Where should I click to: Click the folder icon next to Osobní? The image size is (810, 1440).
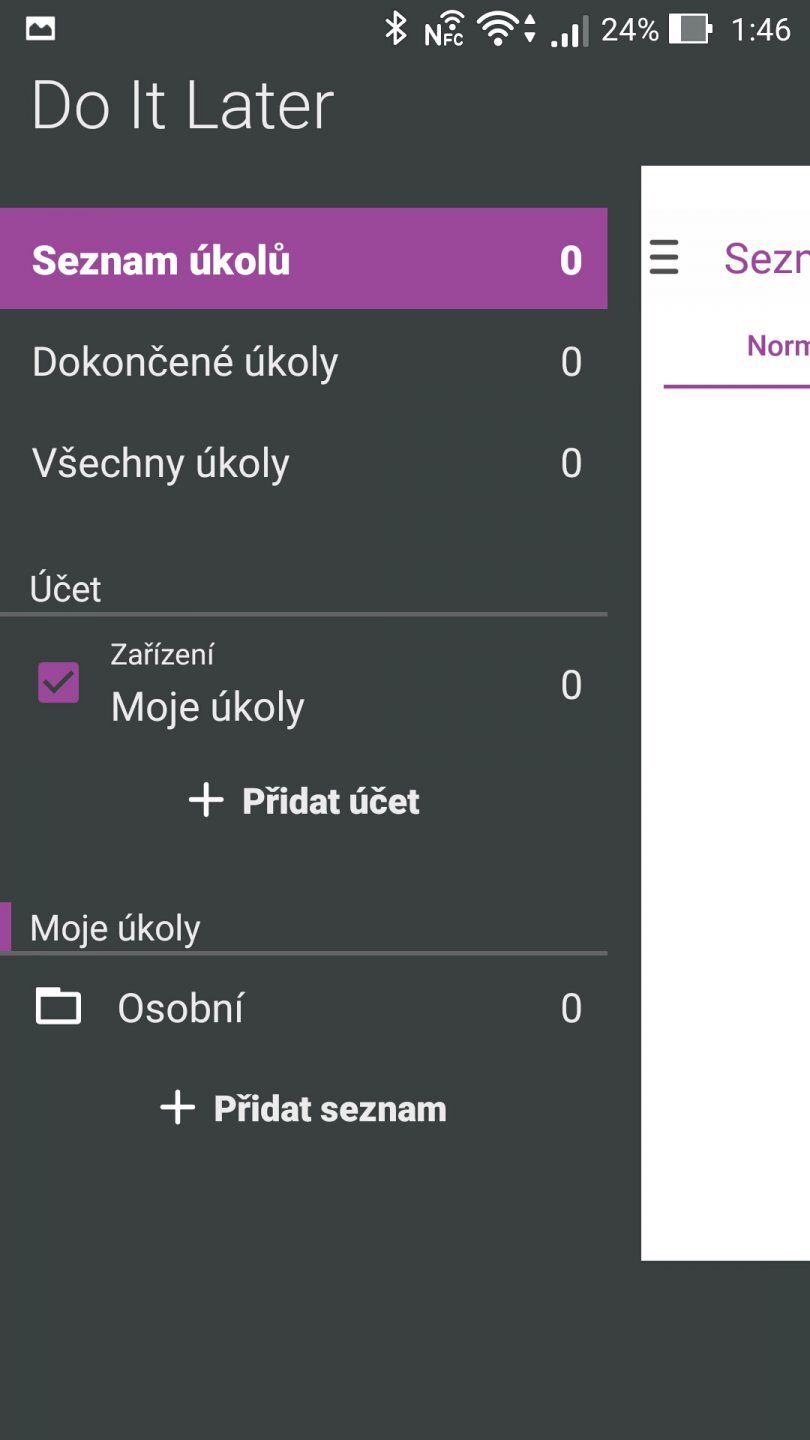tap(59, 1006)
